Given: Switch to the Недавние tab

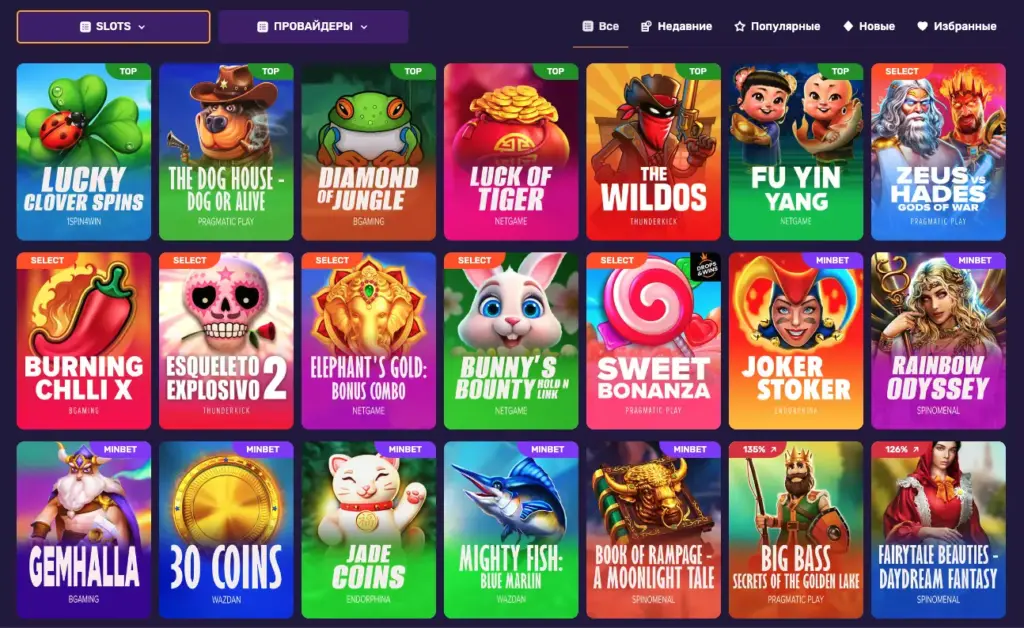Looking at the screenshot, I should coord(676,27).
